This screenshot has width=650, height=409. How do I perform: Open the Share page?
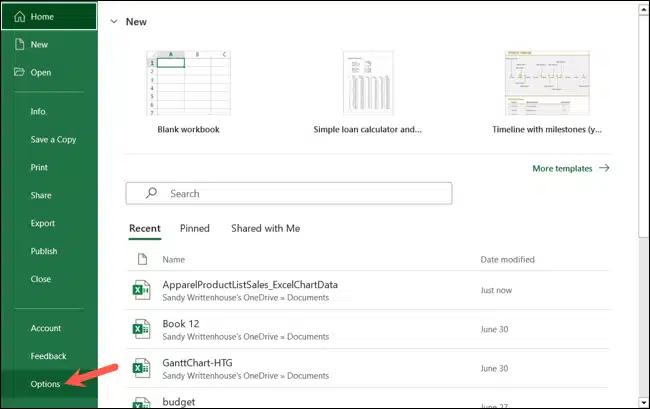pyautogui.click(x=41, y=195)
